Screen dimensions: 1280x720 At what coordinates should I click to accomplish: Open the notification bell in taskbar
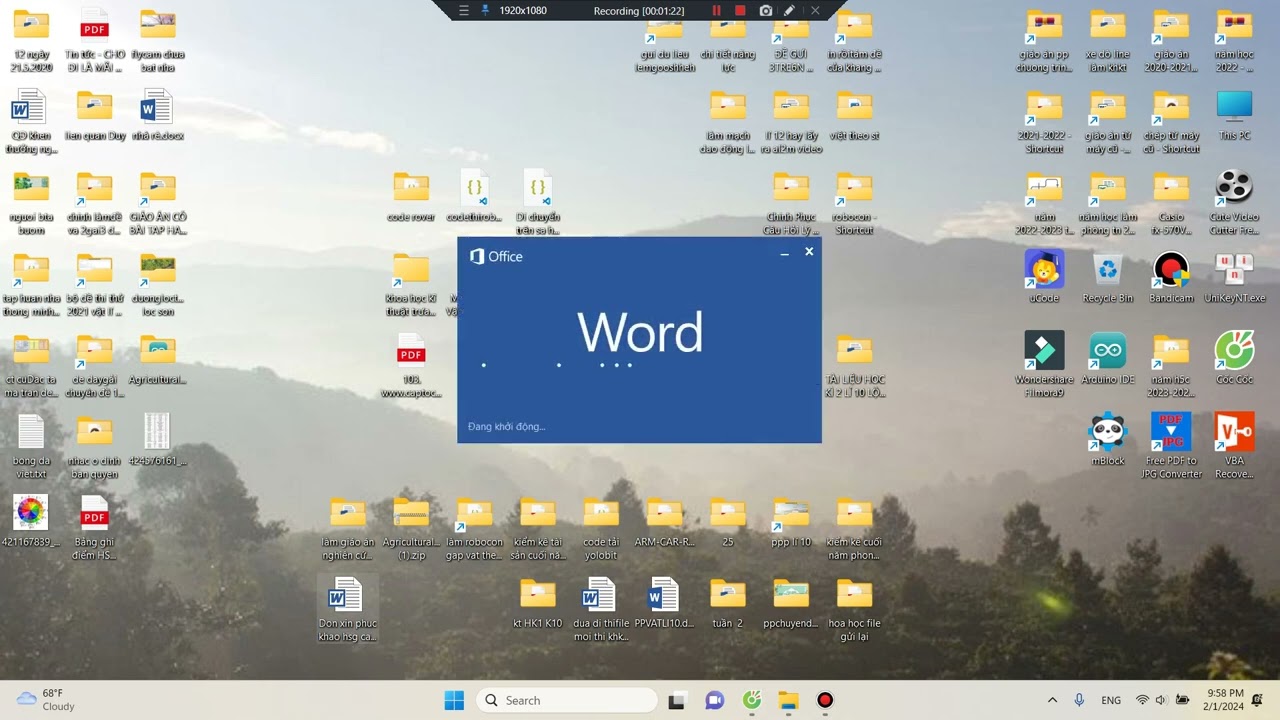click(x=1258, y=700)
